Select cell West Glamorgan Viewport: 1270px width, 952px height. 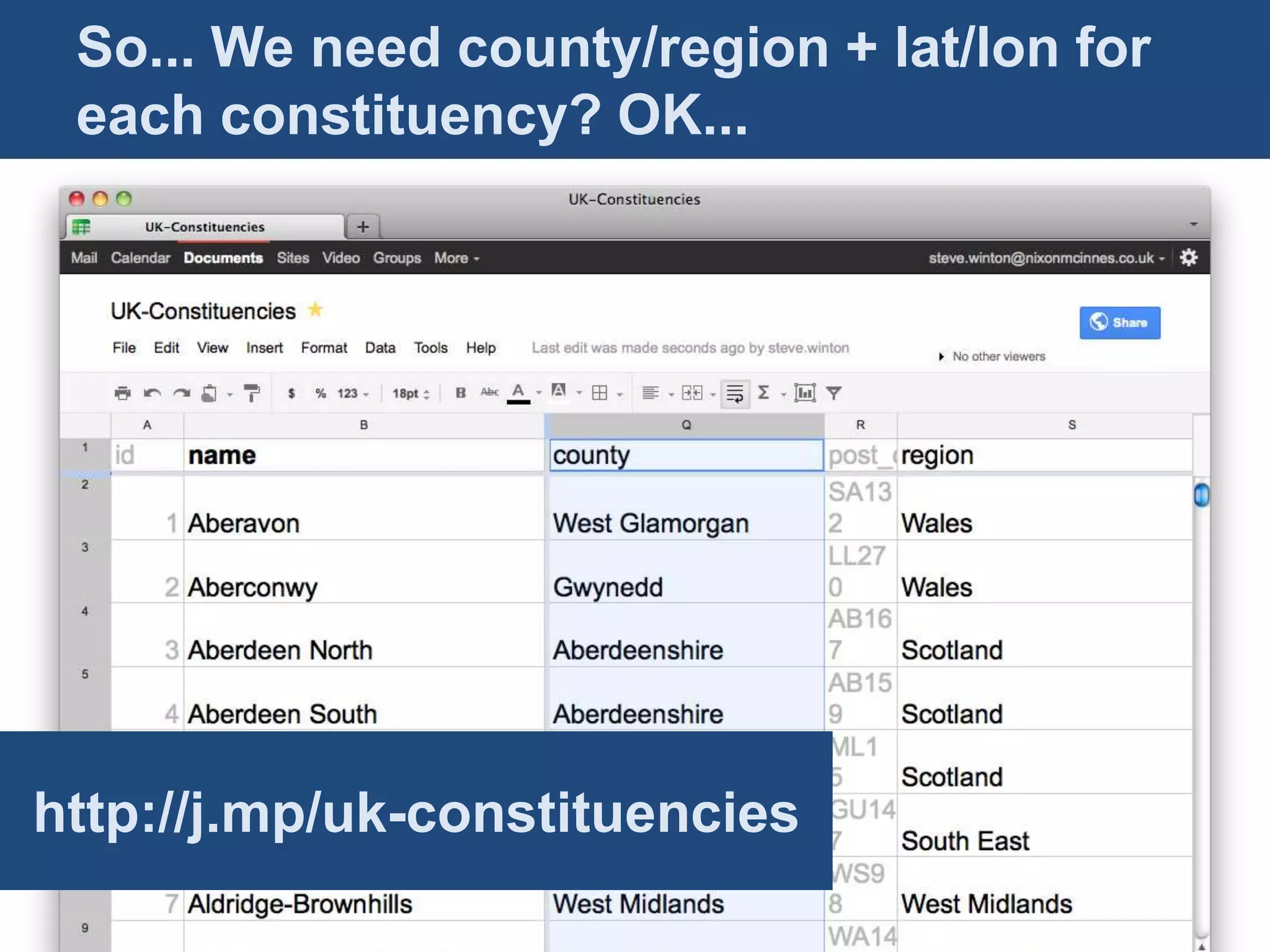click(685, 508)
